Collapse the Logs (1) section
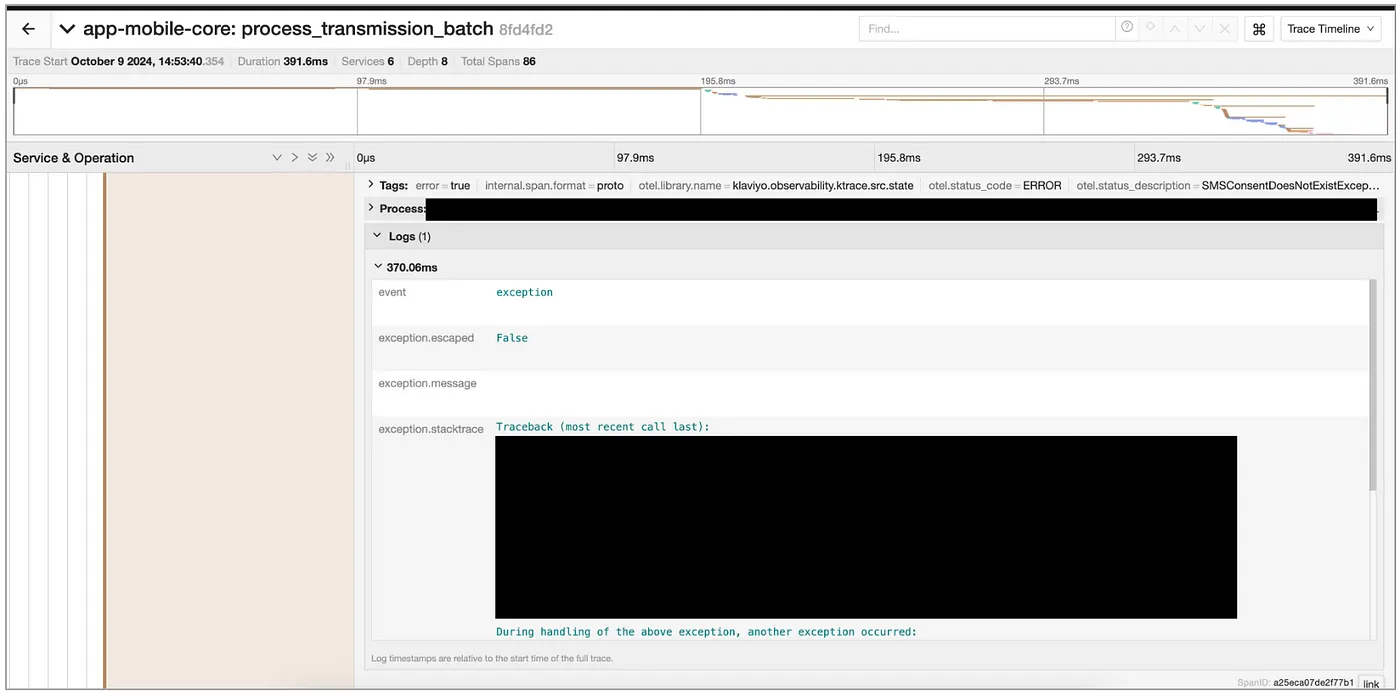Image resolution: width=1400 pixels, height=696 pixels. tap(378, 236)
